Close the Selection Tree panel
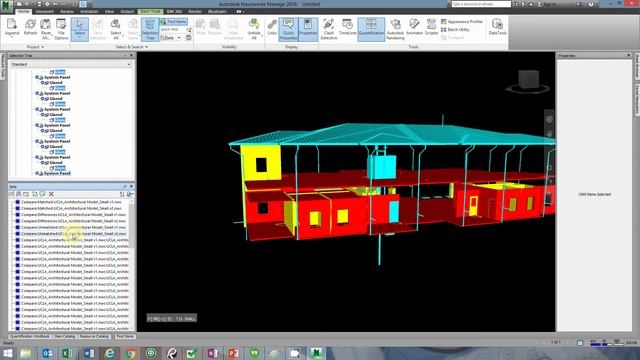640x360 pixels. pos(131,56)
